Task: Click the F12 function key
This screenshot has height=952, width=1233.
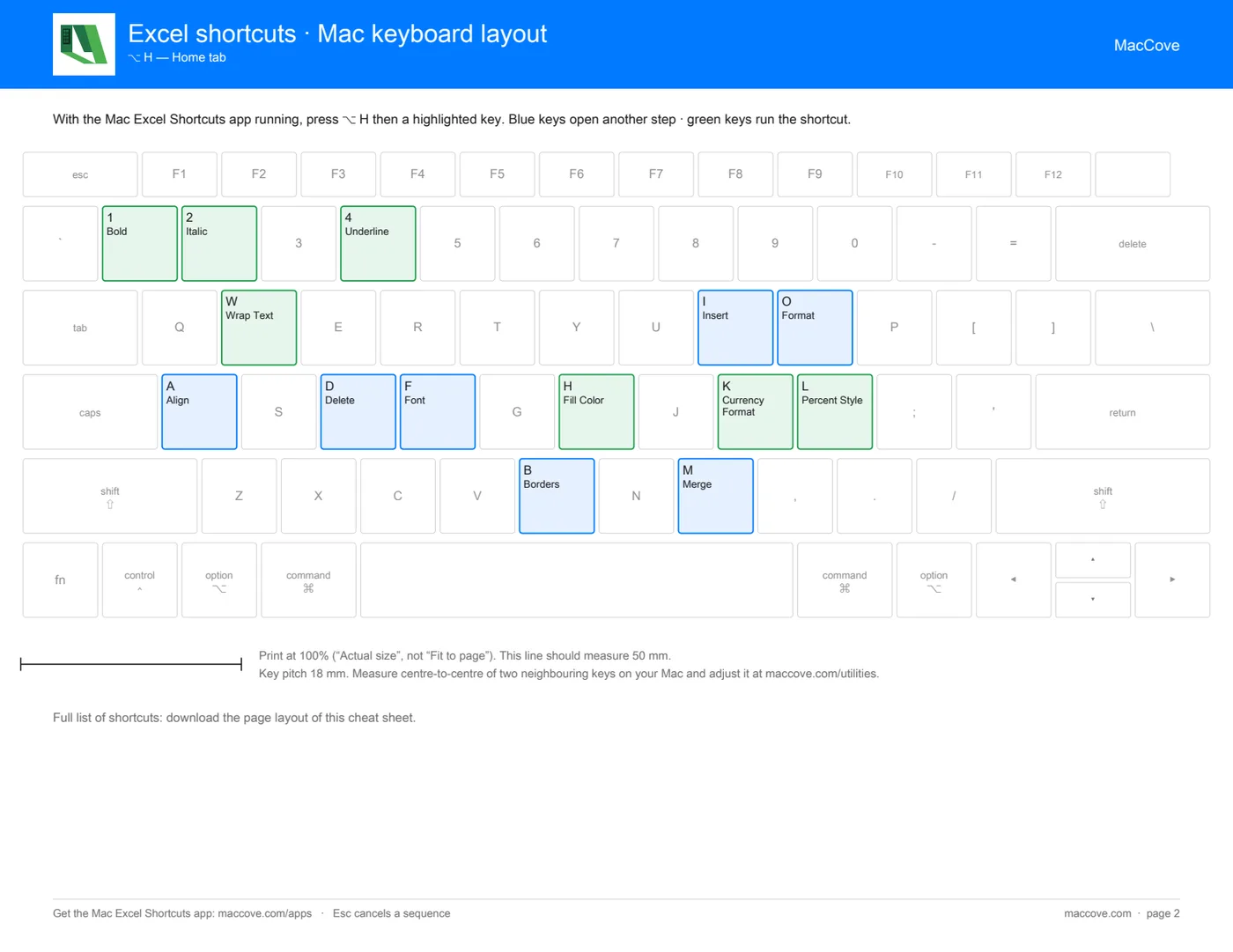Action: coord(1053,174)
